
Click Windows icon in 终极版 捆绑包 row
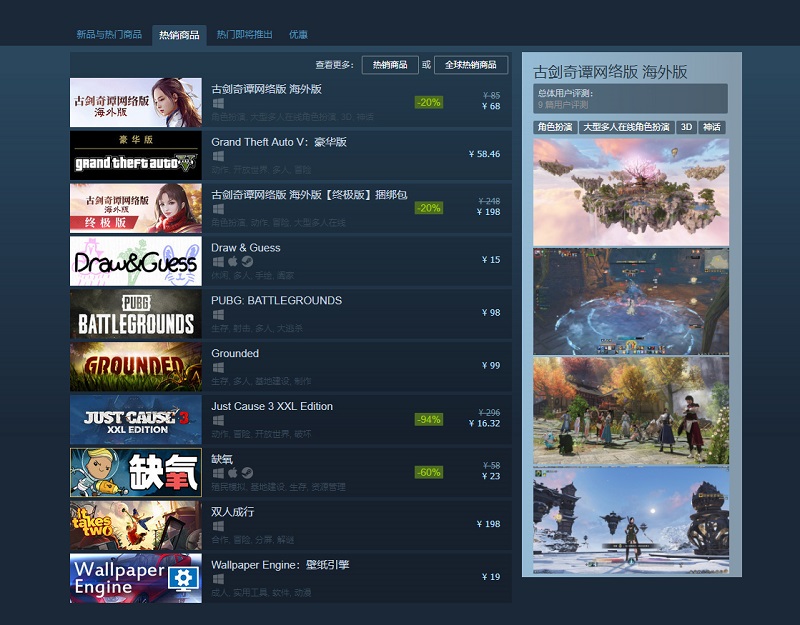pos(218,209)
